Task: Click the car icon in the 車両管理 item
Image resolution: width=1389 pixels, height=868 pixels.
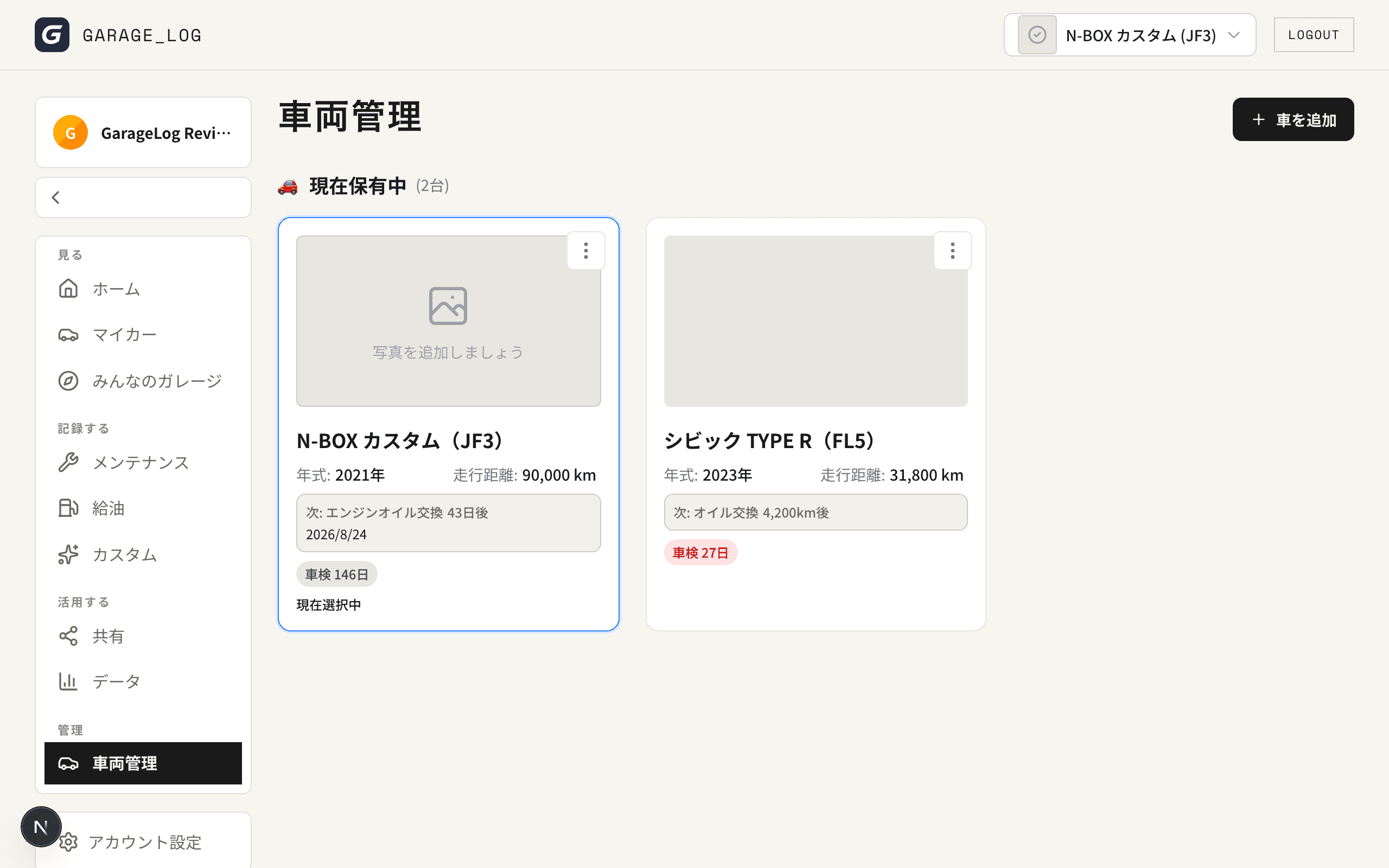Action: [68, 763]
